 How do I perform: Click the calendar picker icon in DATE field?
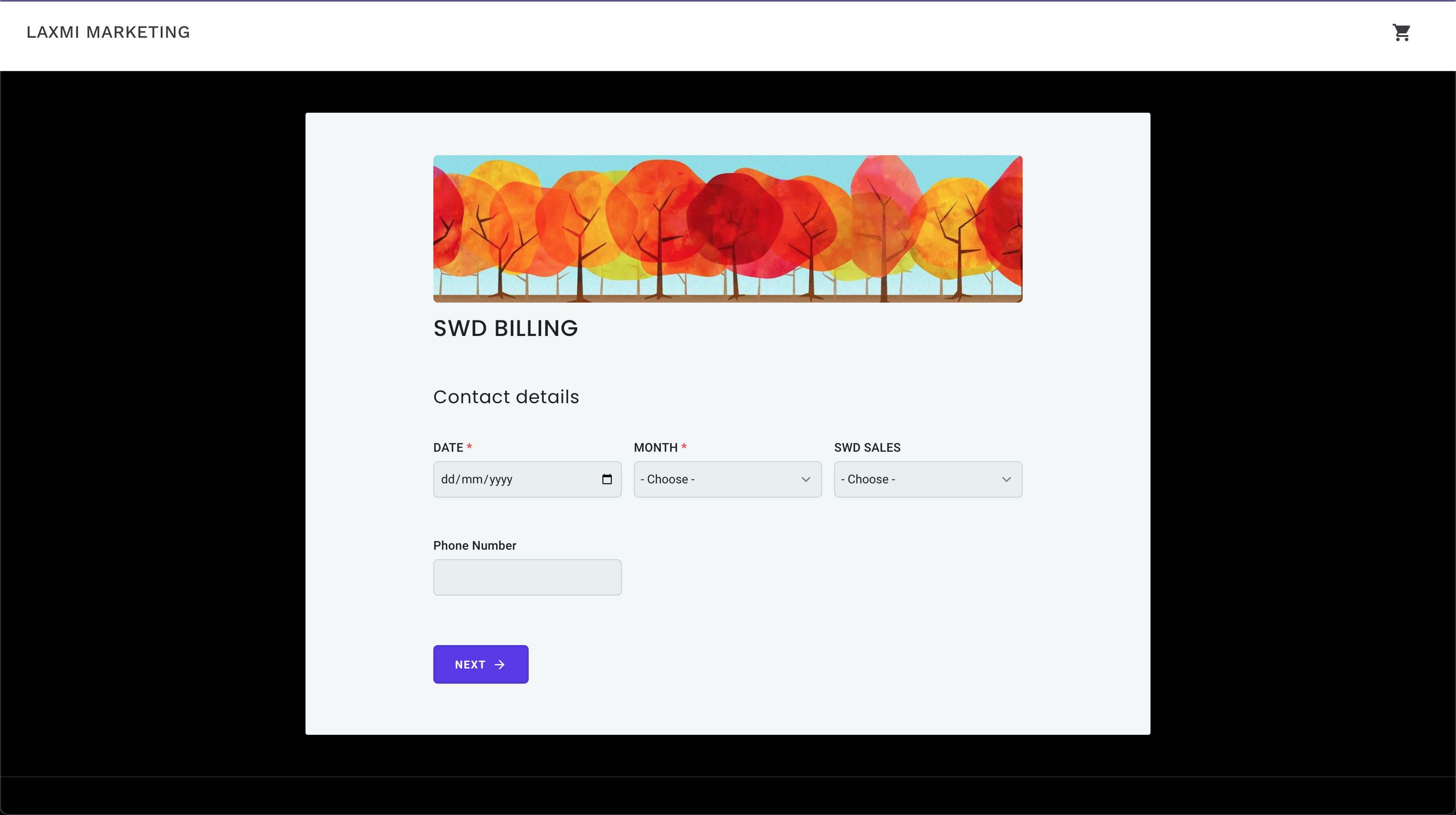tap(607, 479)
